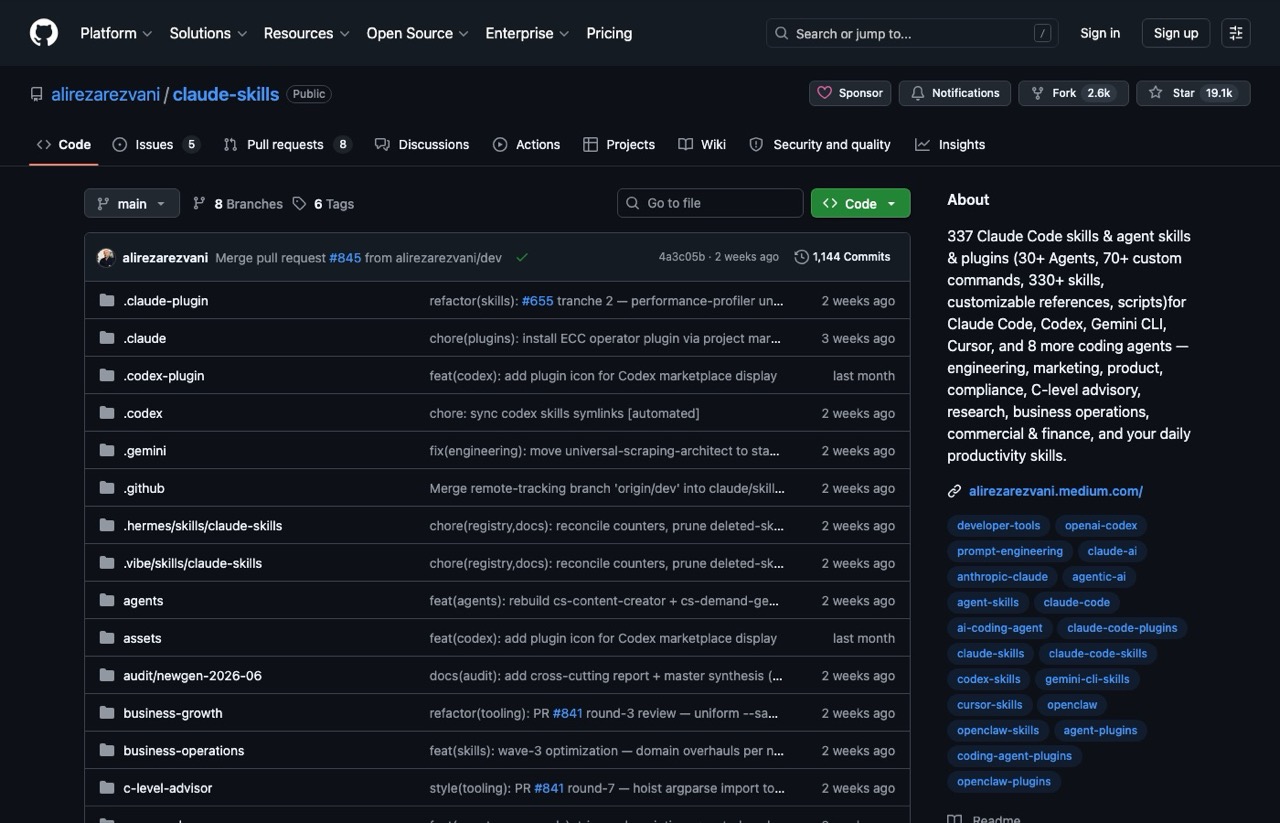Click the .claude-plugin folder icon
The height and width of the screenshot is (823, 1280).
coord(107,300)
